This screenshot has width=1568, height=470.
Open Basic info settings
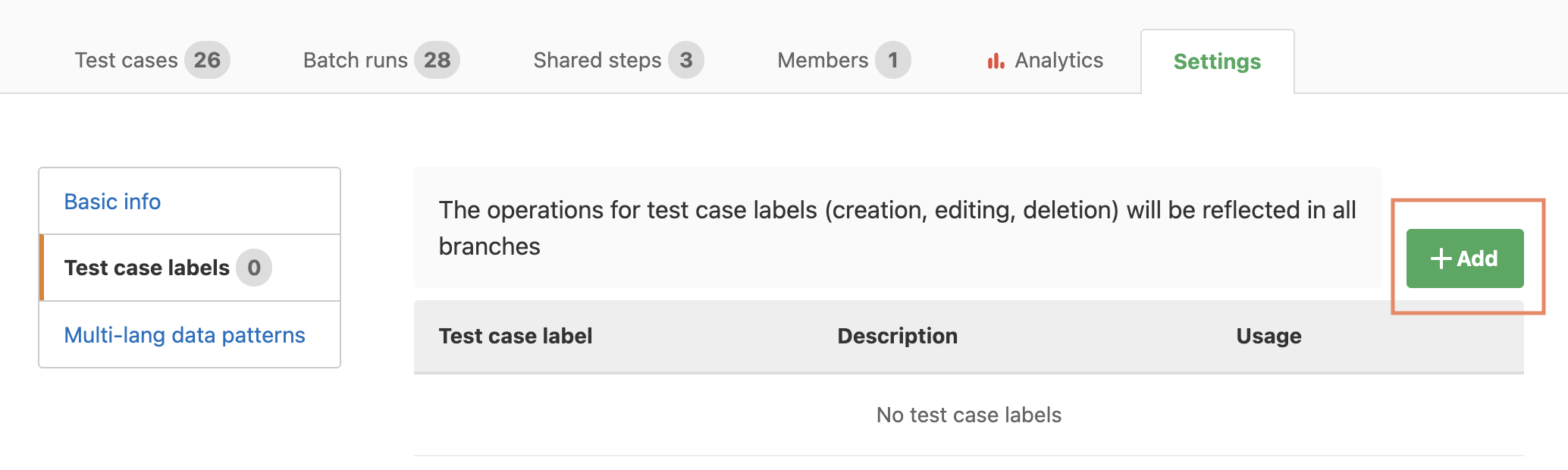point(112,202)
